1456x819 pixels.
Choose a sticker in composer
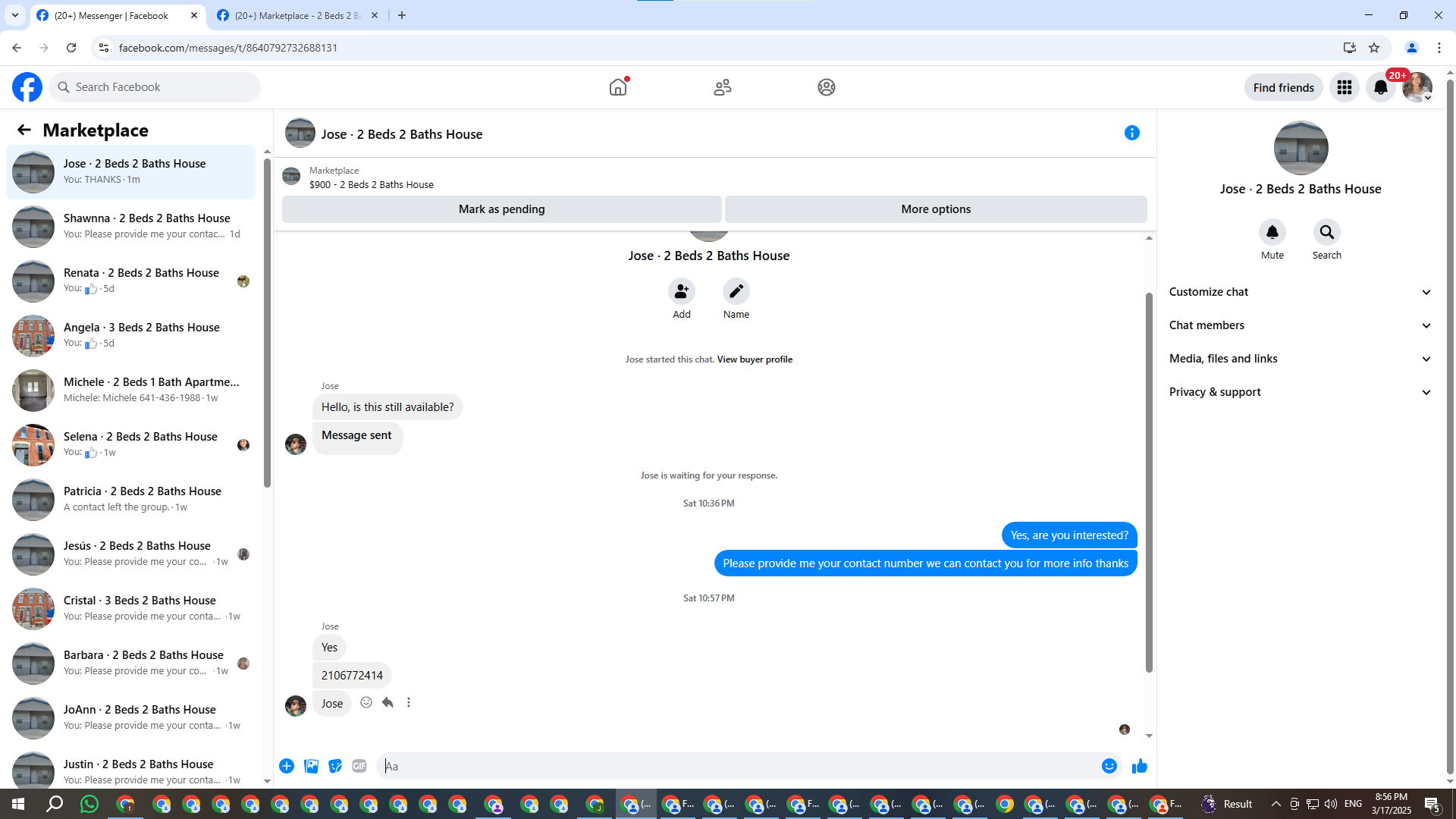click(335, 766)
